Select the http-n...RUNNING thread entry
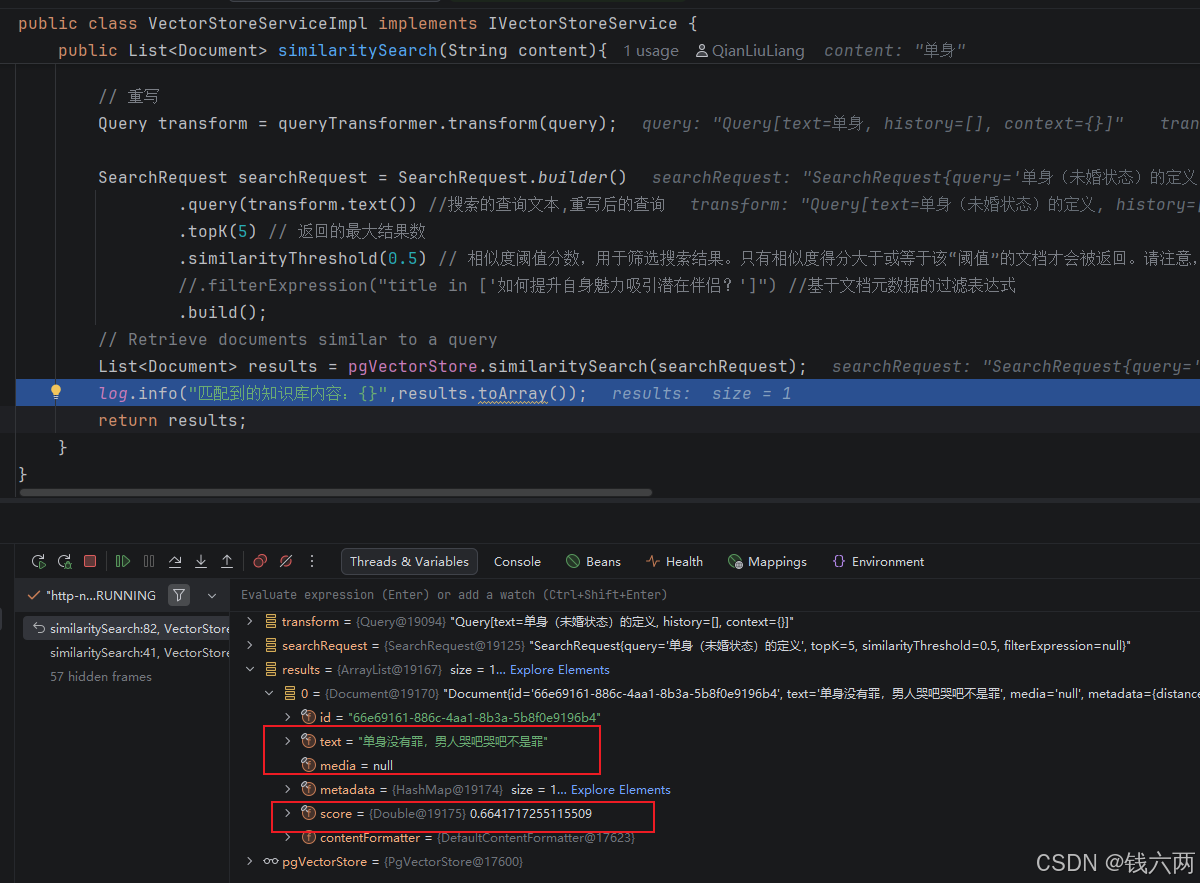 point(91,595)
